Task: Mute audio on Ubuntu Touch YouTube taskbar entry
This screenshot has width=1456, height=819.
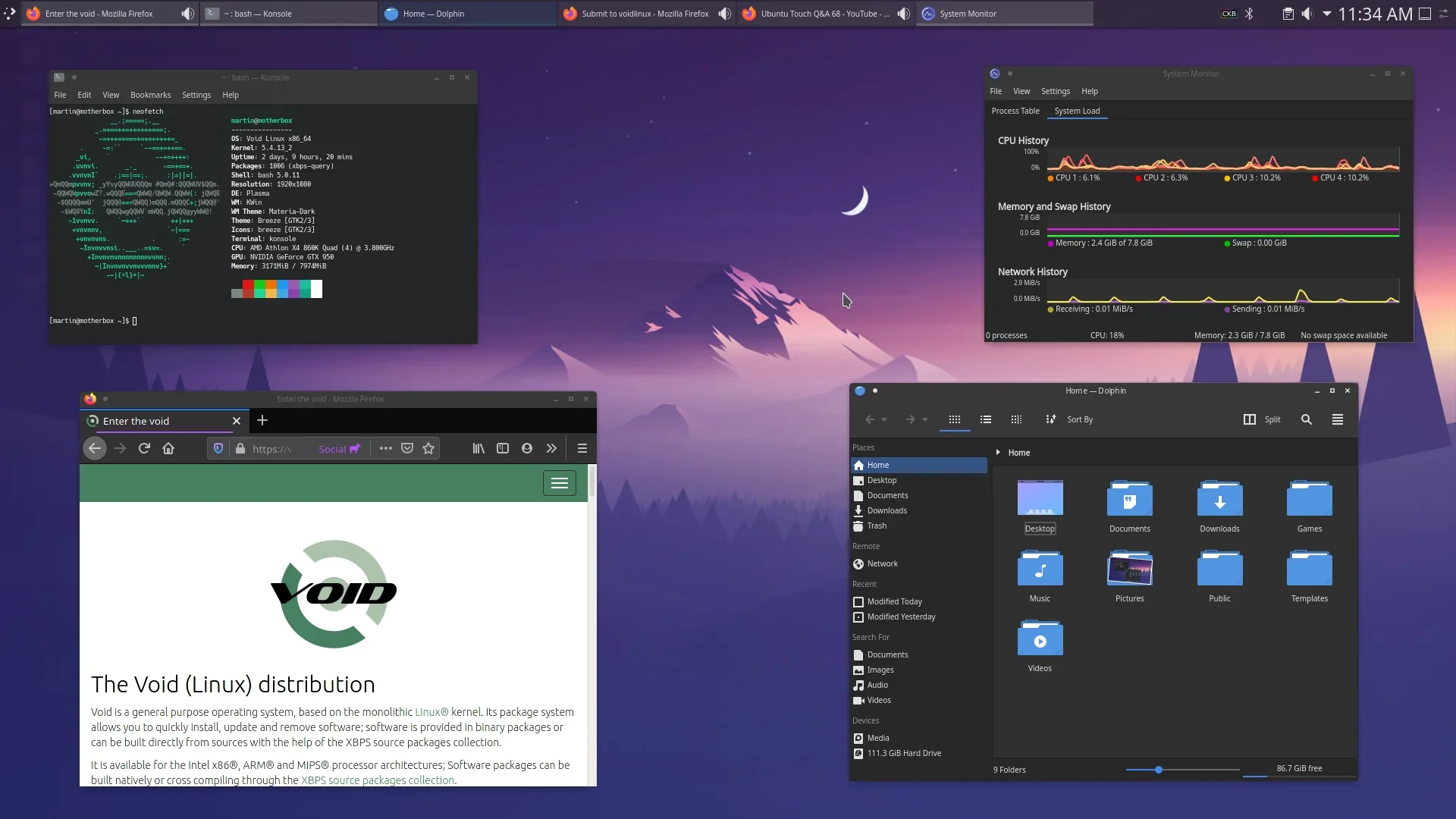Action: point(903,14)
